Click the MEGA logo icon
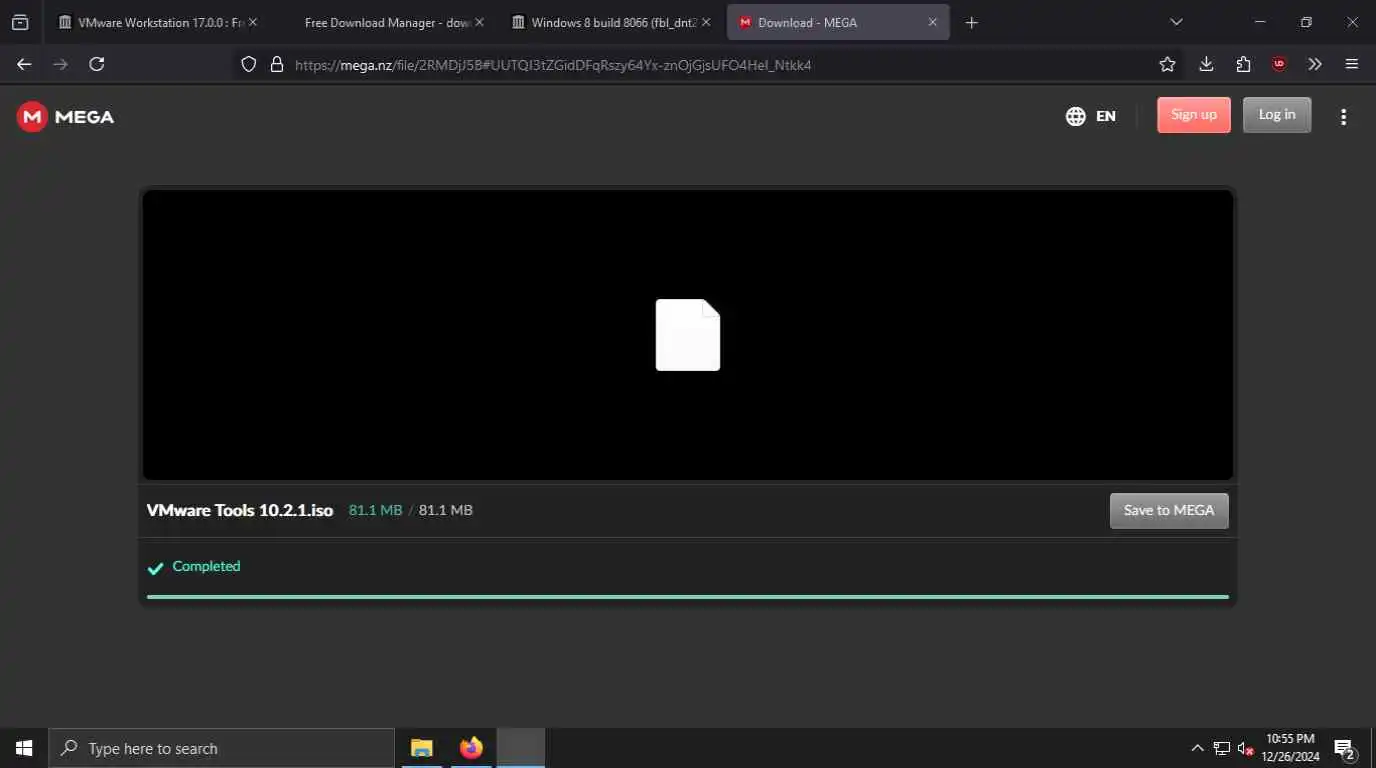1376x768 pixels. pyautogui.click(x=32, y=117)
